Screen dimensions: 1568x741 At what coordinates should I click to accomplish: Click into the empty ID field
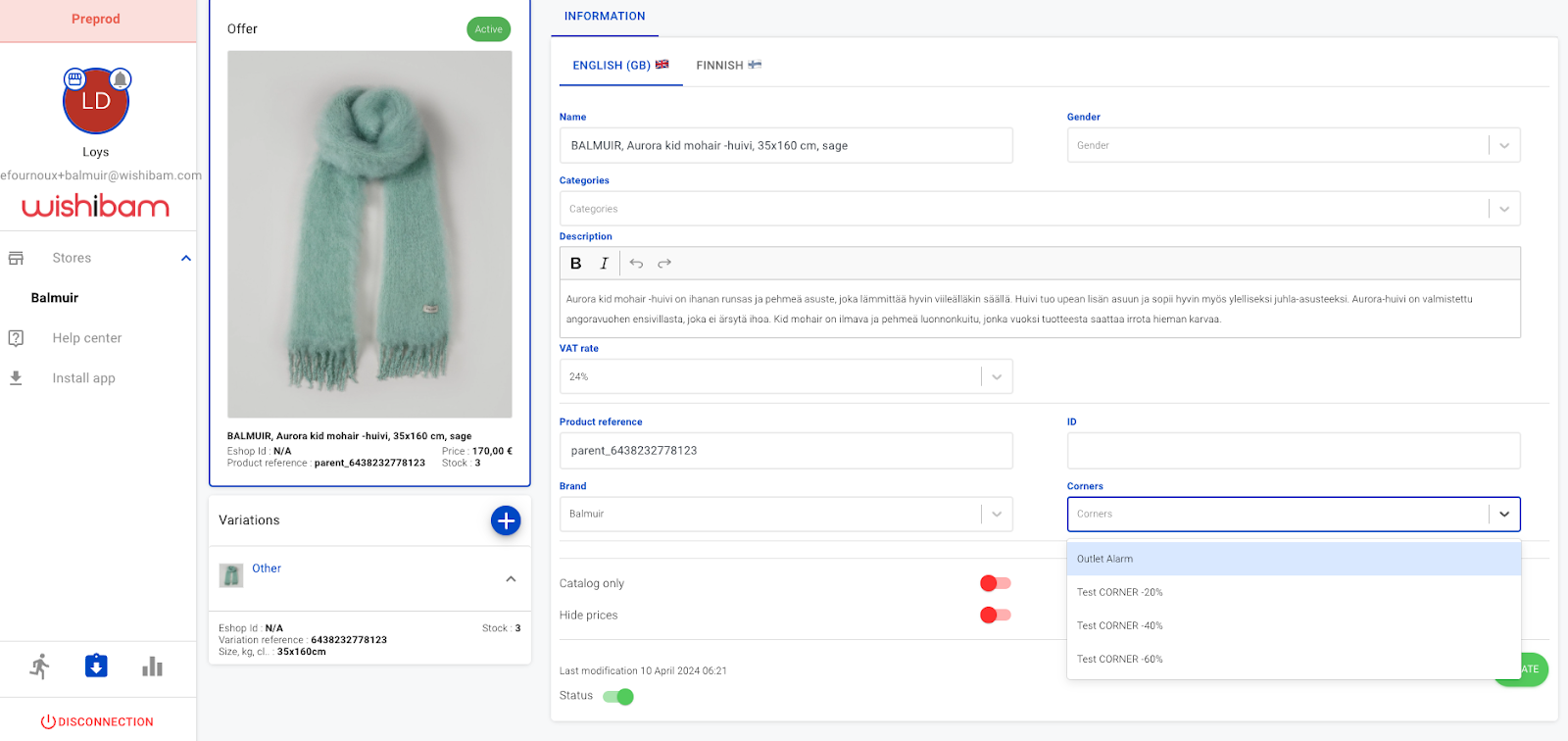click(x=1294, y=451)
